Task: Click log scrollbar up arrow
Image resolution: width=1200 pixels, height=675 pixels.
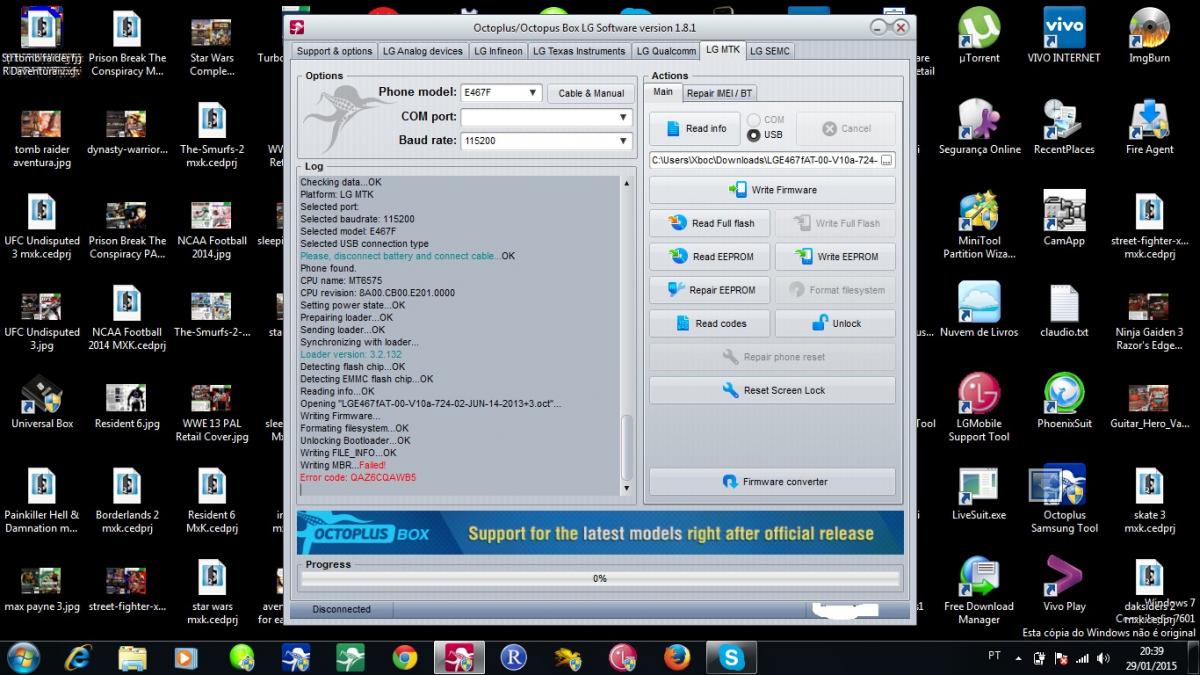Action: click(627, 183)
